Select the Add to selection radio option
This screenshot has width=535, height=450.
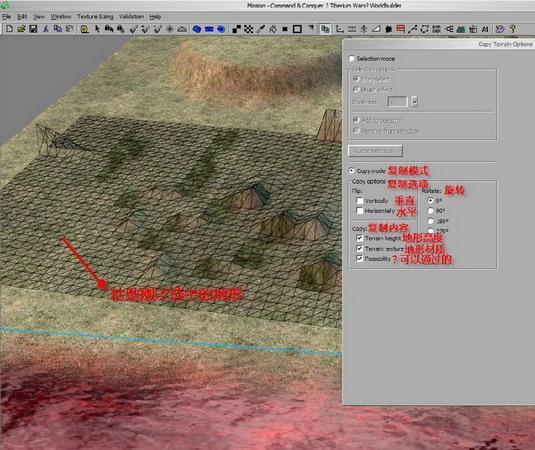356,120
